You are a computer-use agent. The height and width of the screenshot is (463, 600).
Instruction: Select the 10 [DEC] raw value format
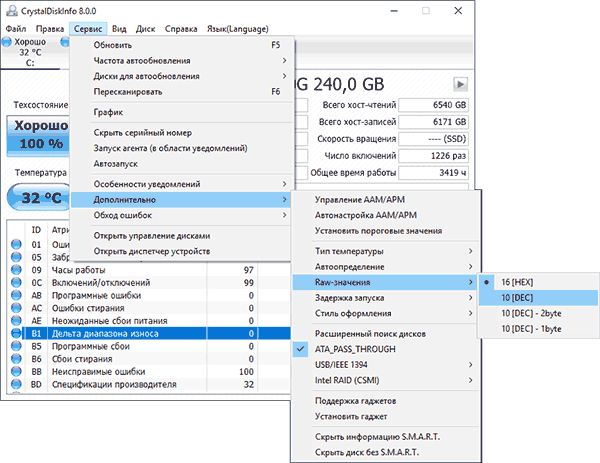[538, 298]
